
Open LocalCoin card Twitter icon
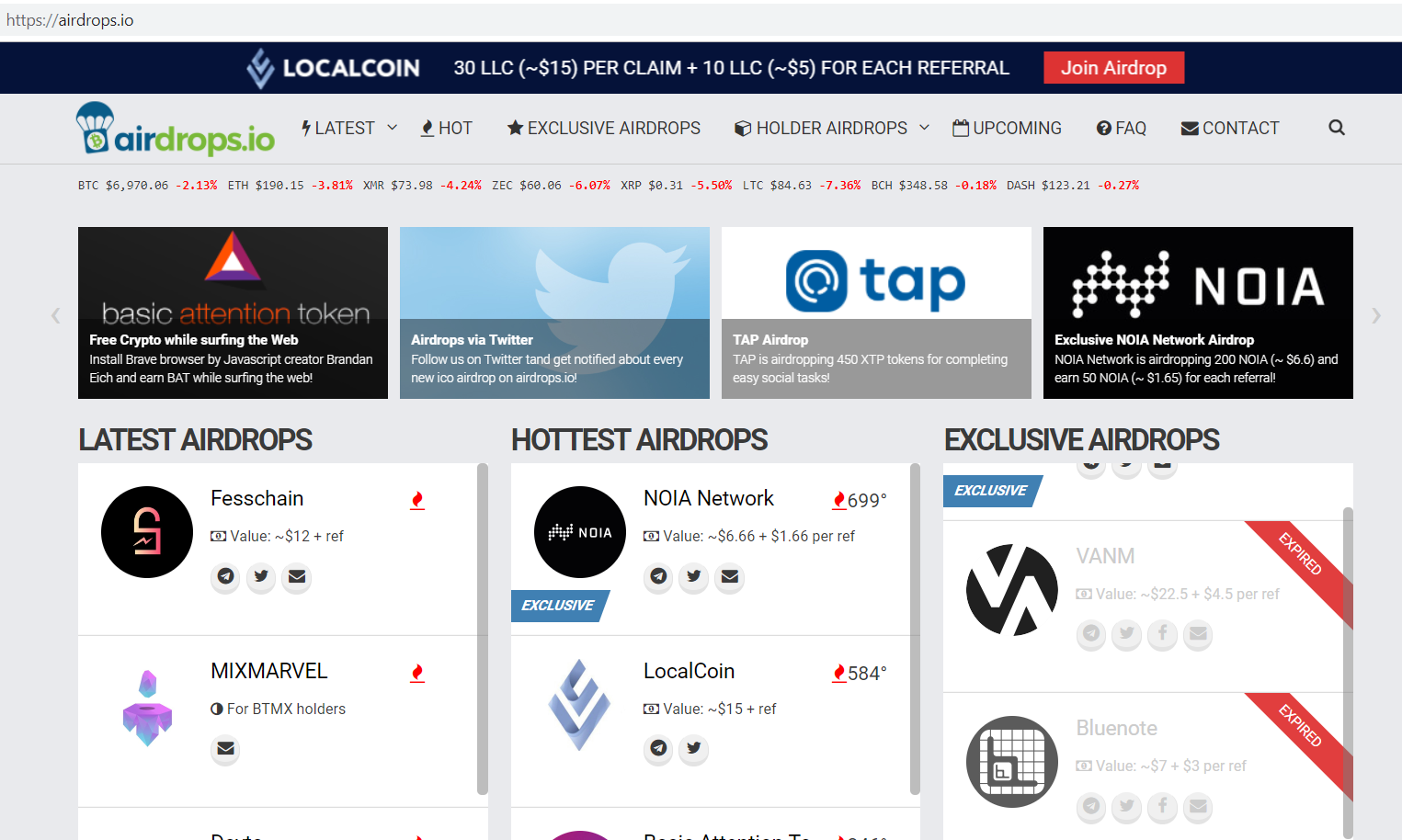coord(694,748)
